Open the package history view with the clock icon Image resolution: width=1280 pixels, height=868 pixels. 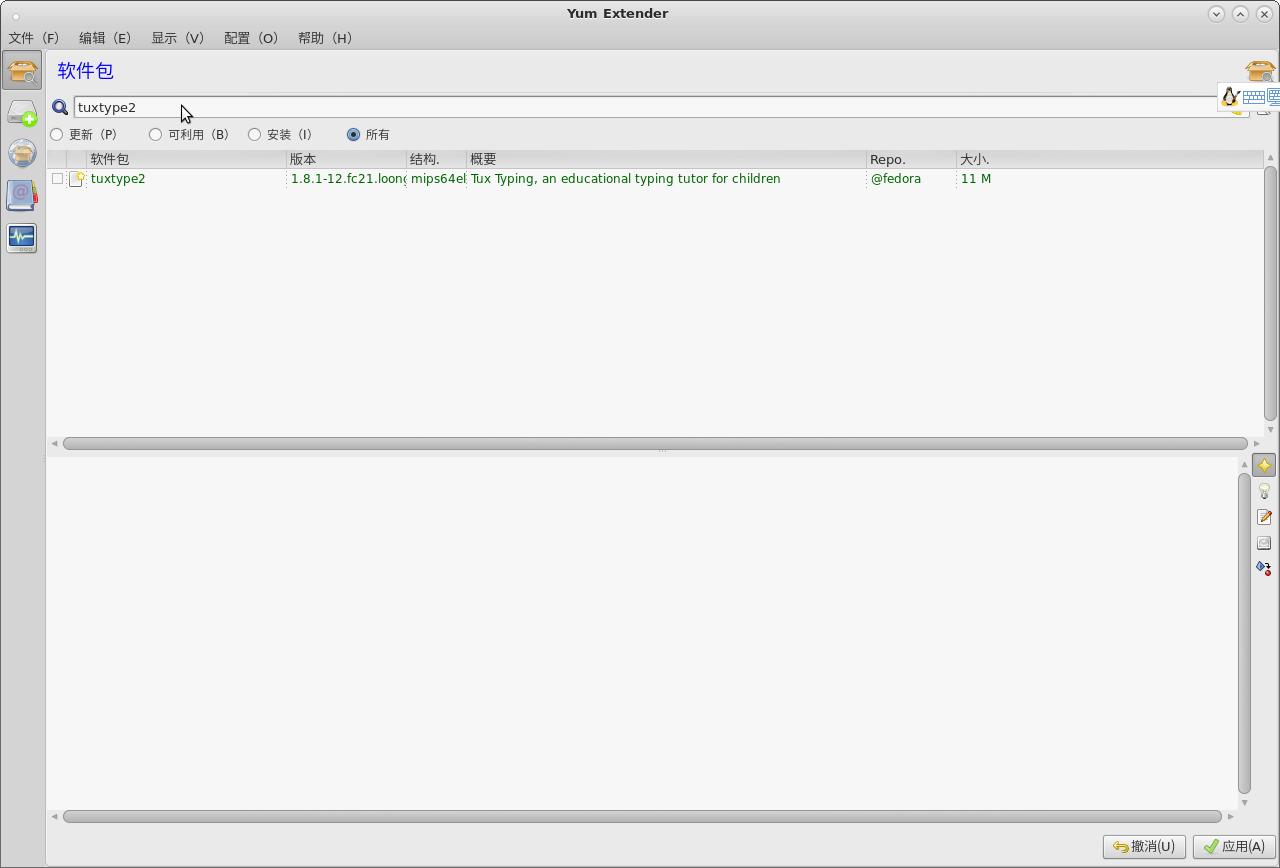22,153
